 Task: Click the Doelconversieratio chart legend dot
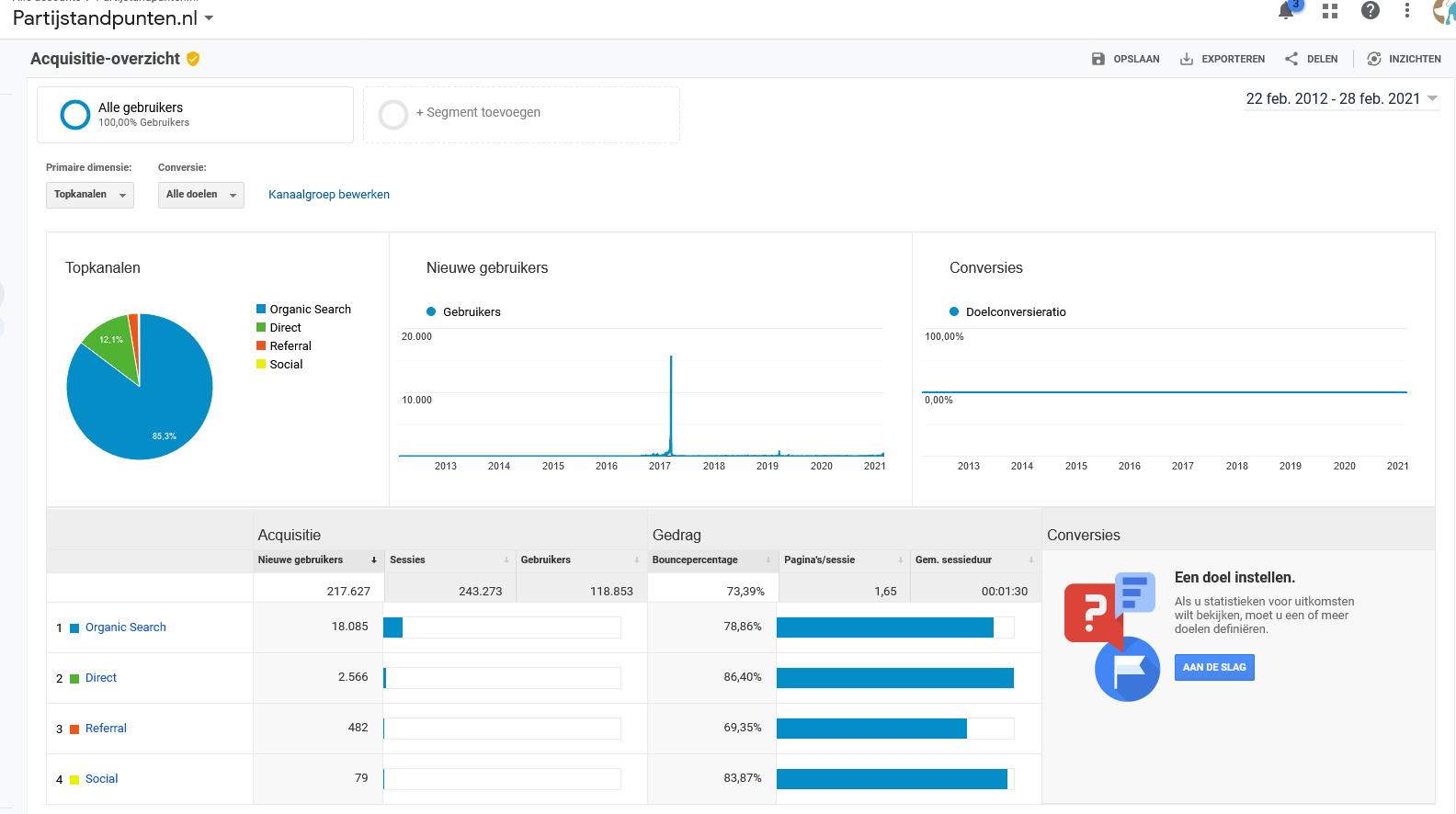pos(954,311)
